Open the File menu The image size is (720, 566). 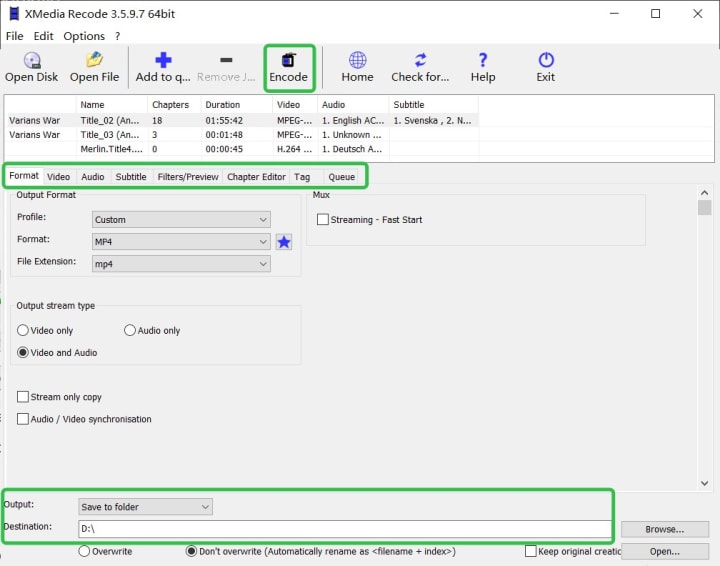pyautogui.click(x=14, y=36)
